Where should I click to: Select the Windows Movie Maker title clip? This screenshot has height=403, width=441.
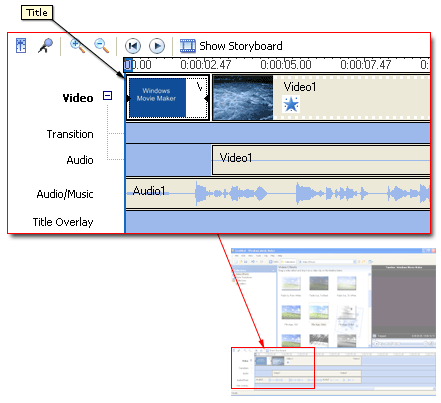pyautogui.click(x=168, y=97)
